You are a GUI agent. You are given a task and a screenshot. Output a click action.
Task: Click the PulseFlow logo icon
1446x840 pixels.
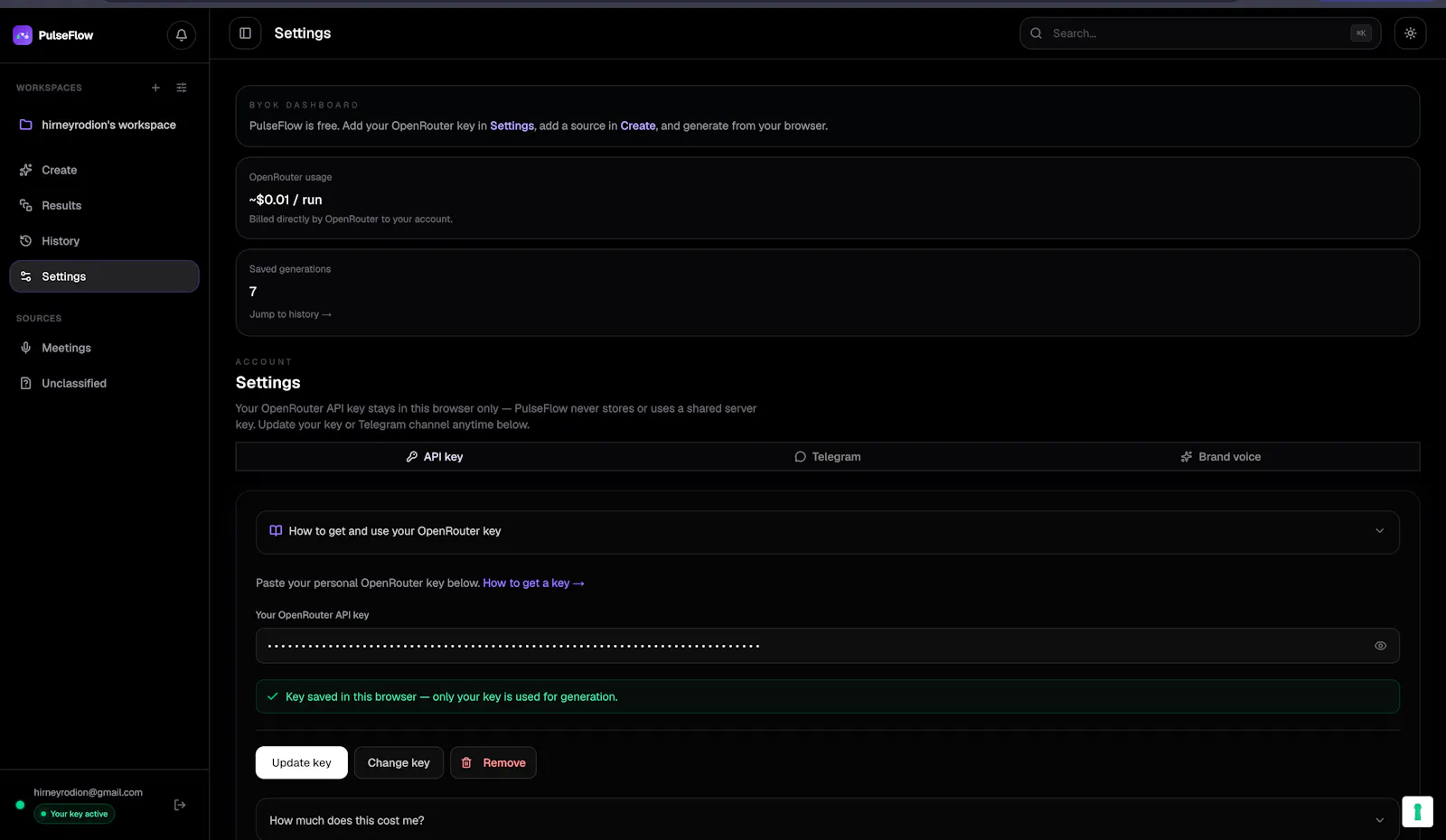(23, 35)
